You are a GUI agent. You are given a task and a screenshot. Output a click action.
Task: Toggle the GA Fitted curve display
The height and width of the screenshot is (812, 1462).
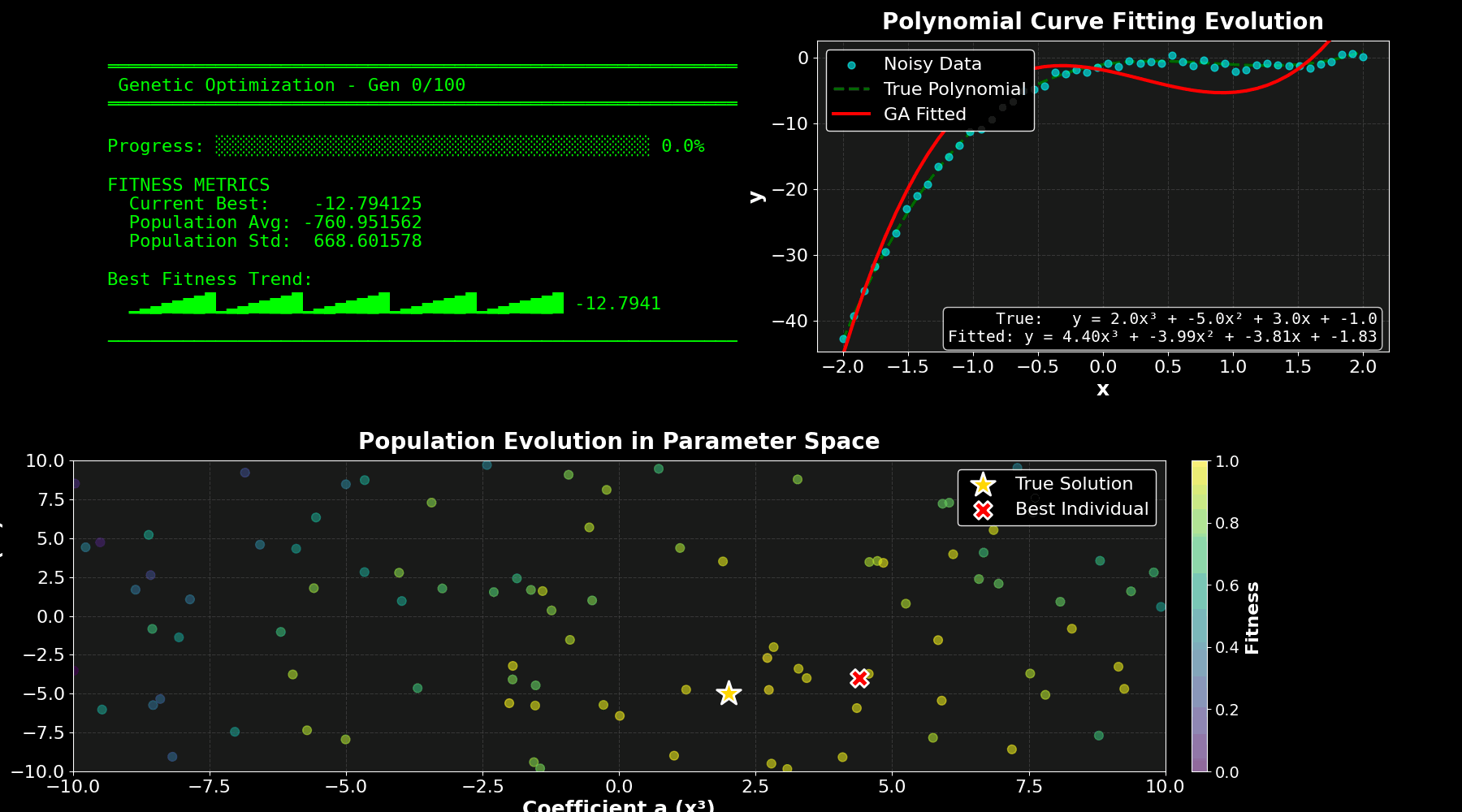(923, 114)
